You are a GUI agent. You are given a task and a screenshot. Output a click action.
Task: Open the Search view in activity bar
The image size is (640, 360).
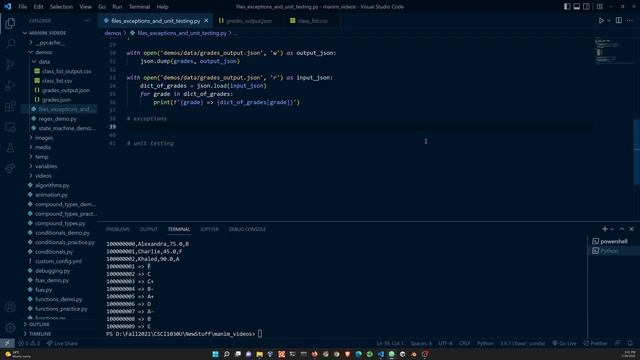point(10,43)
